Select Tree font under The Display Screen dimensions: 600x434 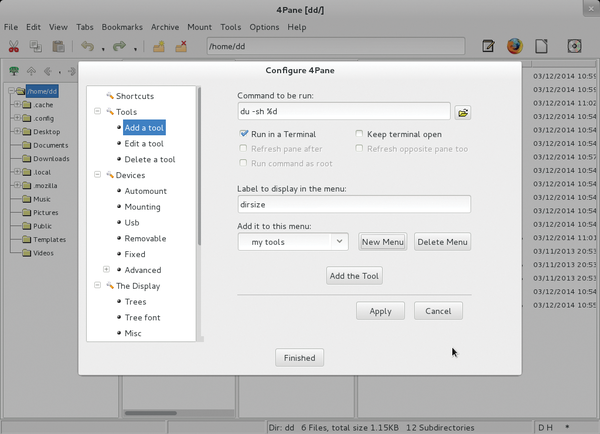(x=142, y=317)
